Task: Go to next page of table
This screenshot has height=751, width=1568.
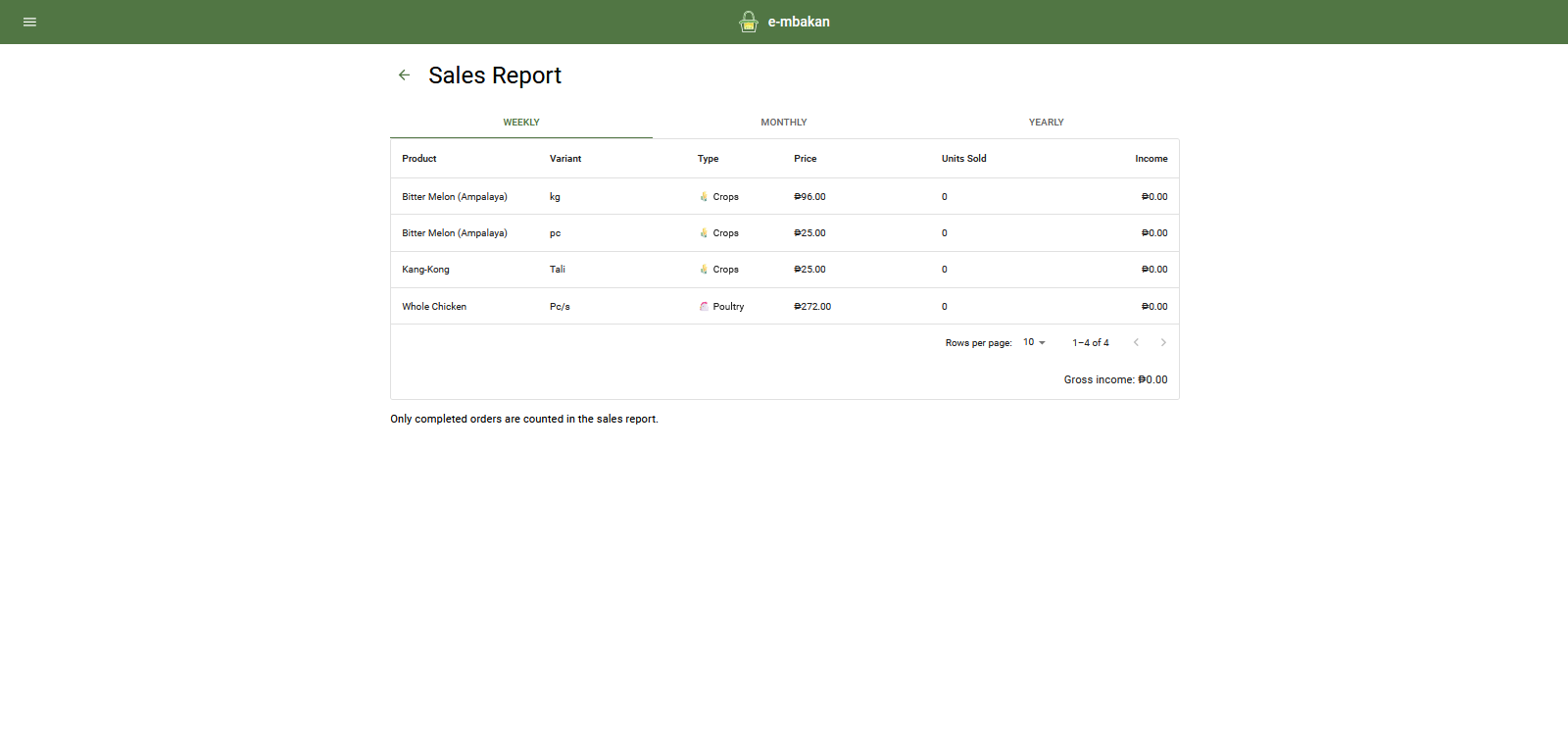Action: pyautogui.click(x=1163, y=342)
